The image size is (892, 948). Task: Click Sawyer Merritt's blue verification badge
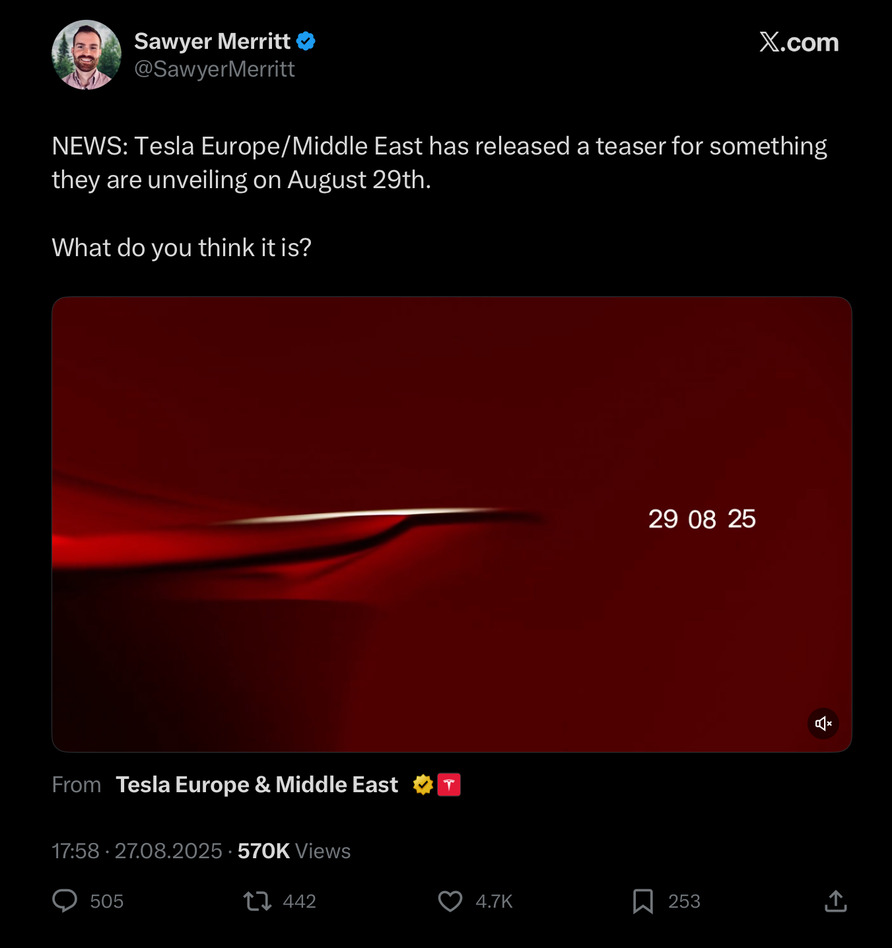[305, 41]
